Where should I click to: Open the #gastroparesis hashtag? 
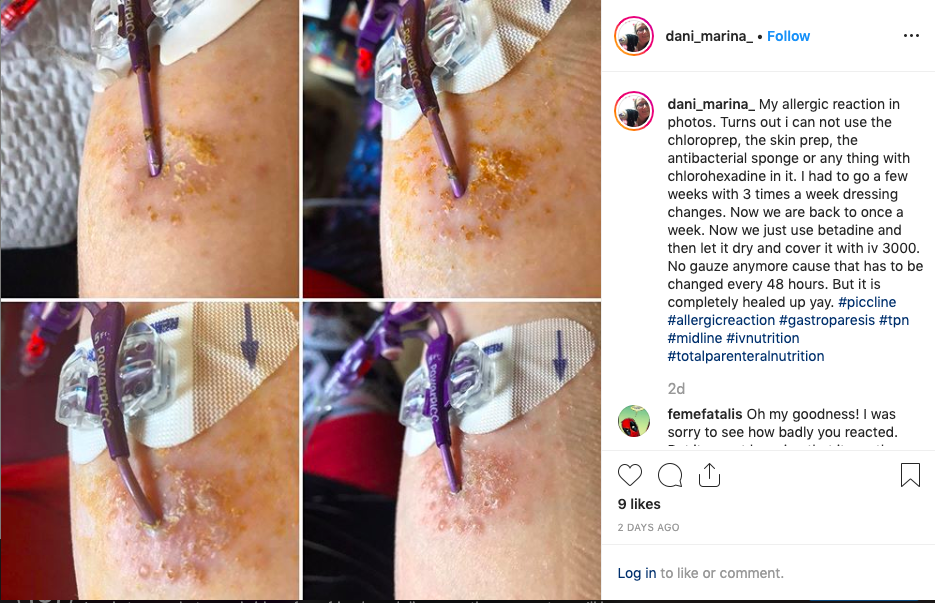pyautogui.click(x=826, y=320)
